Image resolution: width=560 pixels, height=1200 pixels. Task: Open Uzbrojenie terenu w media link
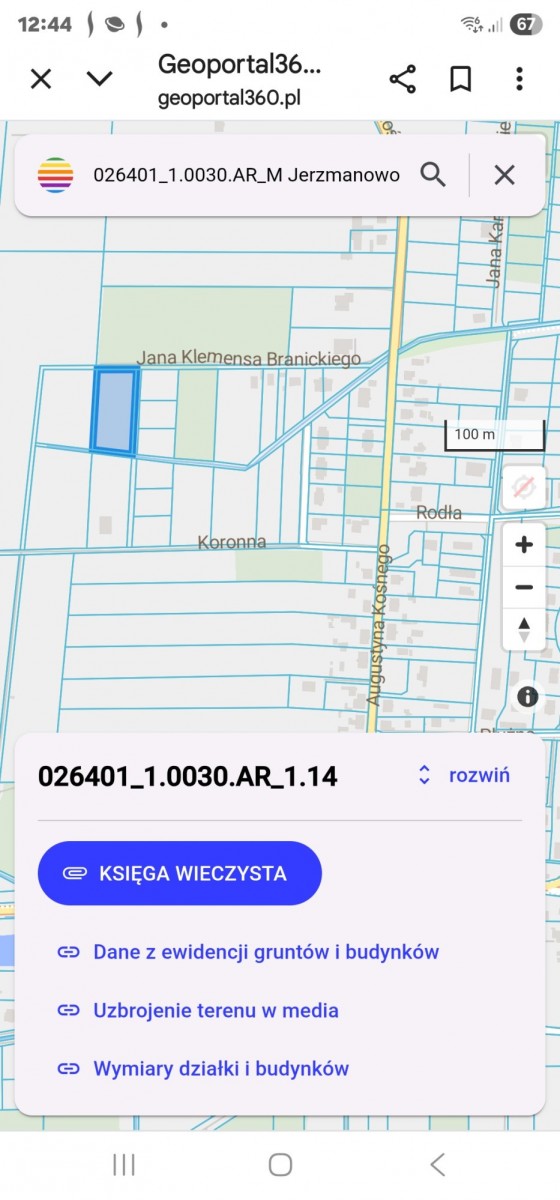[x=198, y=1010]
